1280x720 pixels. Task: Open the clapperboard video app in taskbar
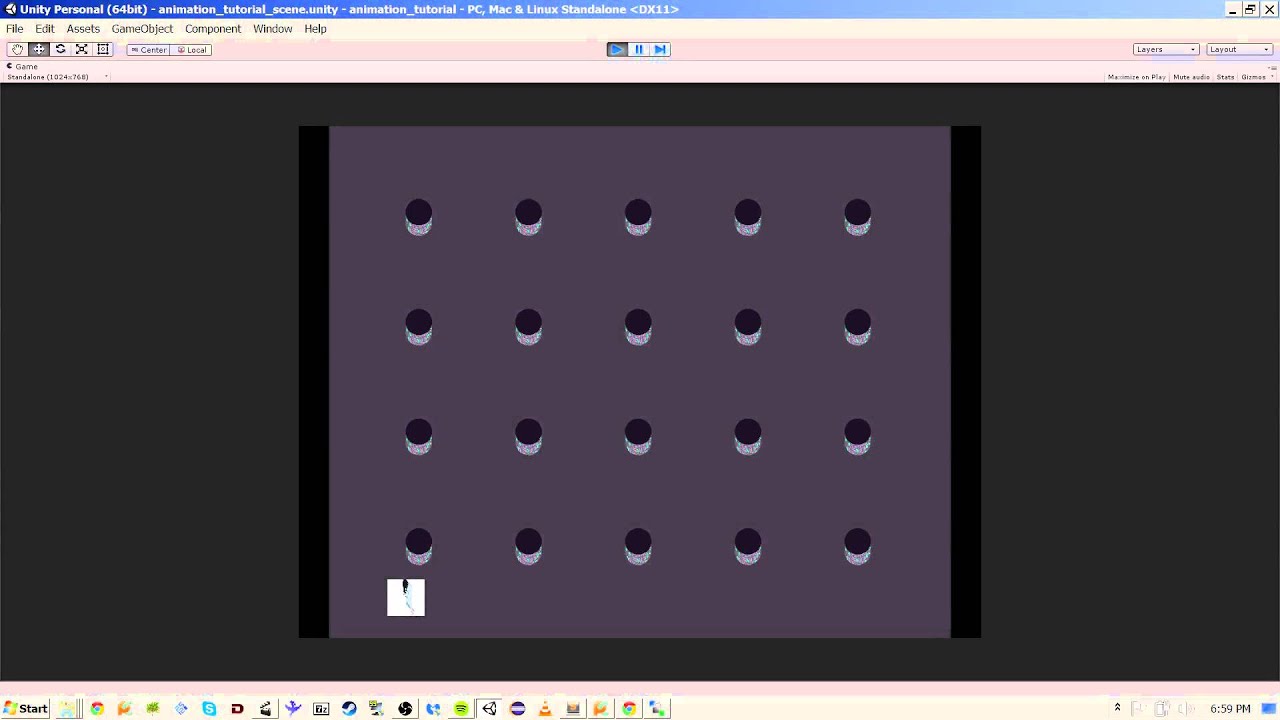coord(265,708)
